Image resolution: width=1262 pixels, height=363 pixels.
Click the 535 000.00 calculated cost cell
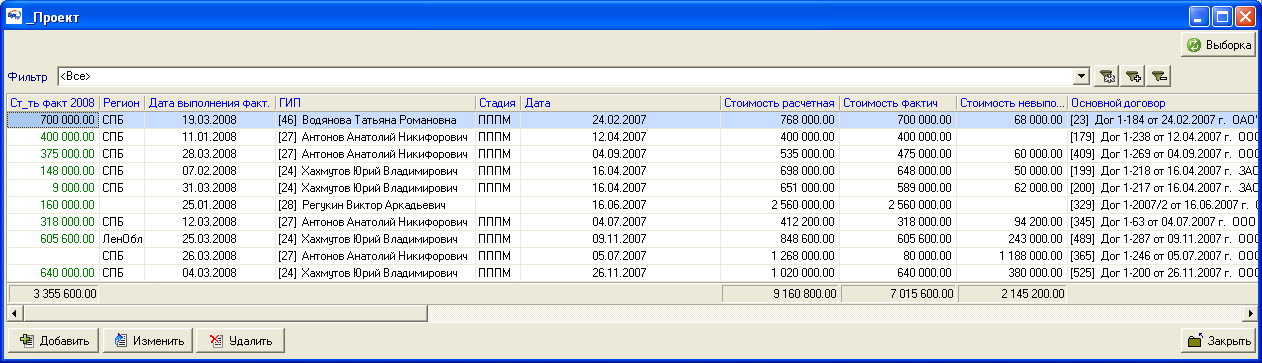coord(780,154)
